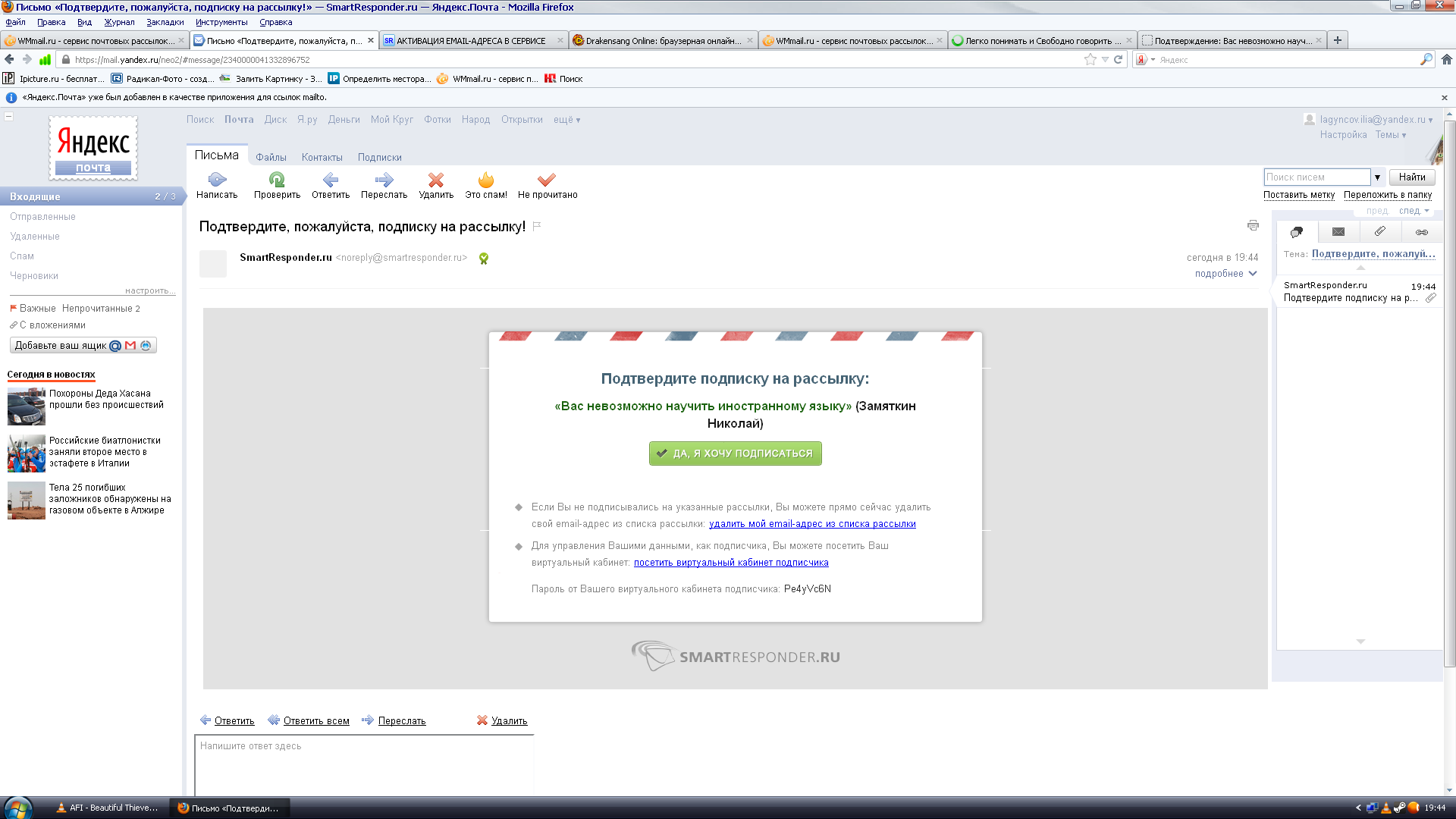Open the Входящие folder
Screen dimensions: 1456x819
[93, 196]
